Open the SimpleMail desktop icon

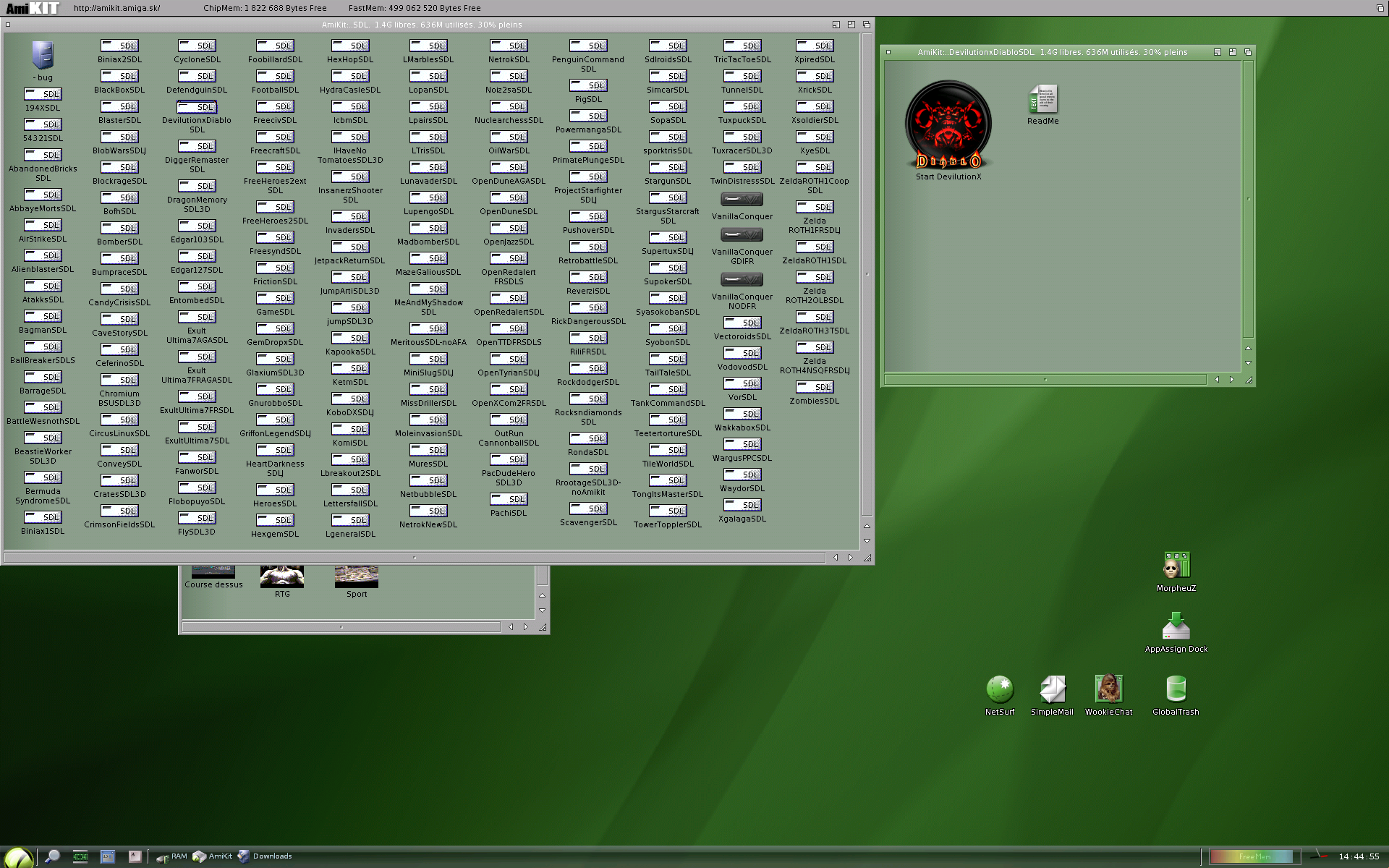[x=1052, y=689]
